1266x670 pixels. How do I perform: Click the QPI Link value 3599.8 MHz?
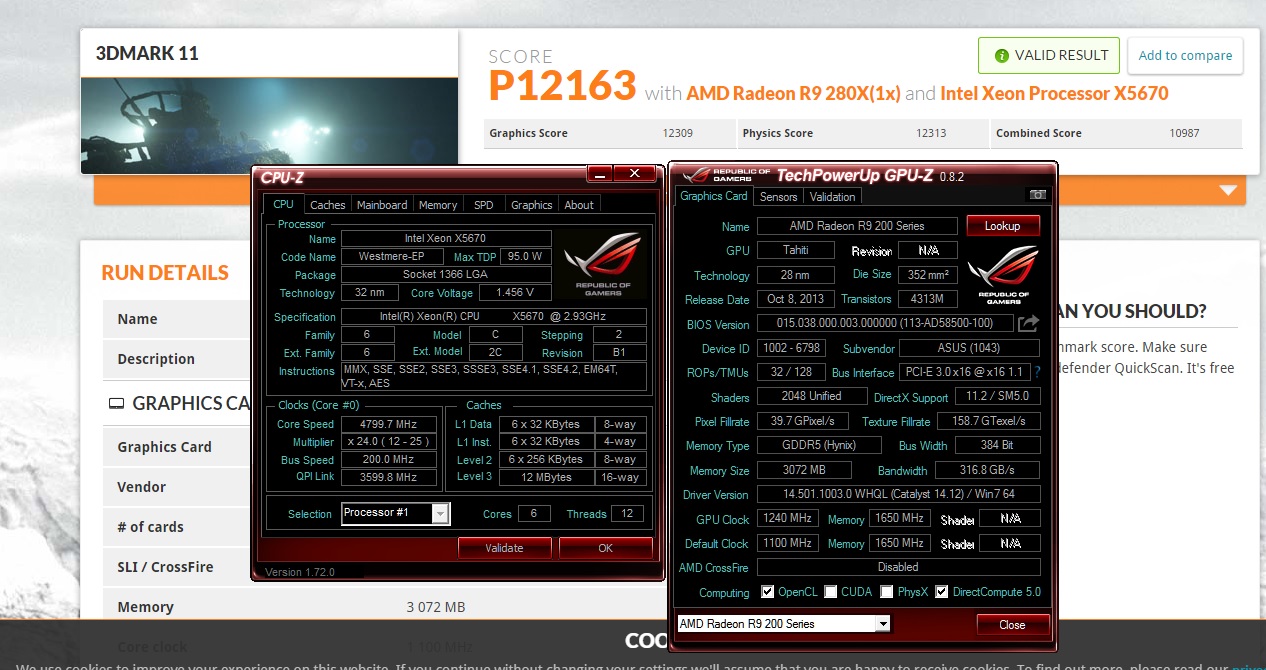coord(389,477)
